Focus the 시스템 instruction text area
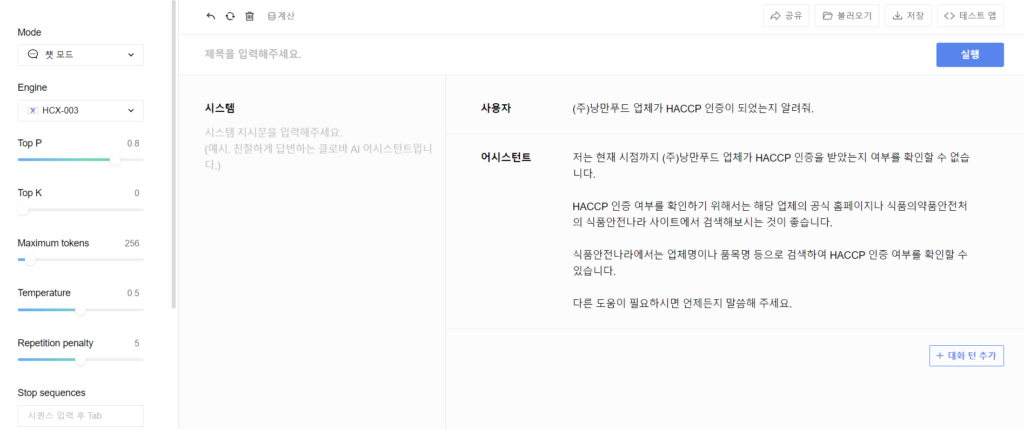The height and width of the screenshot is (429, 1024). 318,148
